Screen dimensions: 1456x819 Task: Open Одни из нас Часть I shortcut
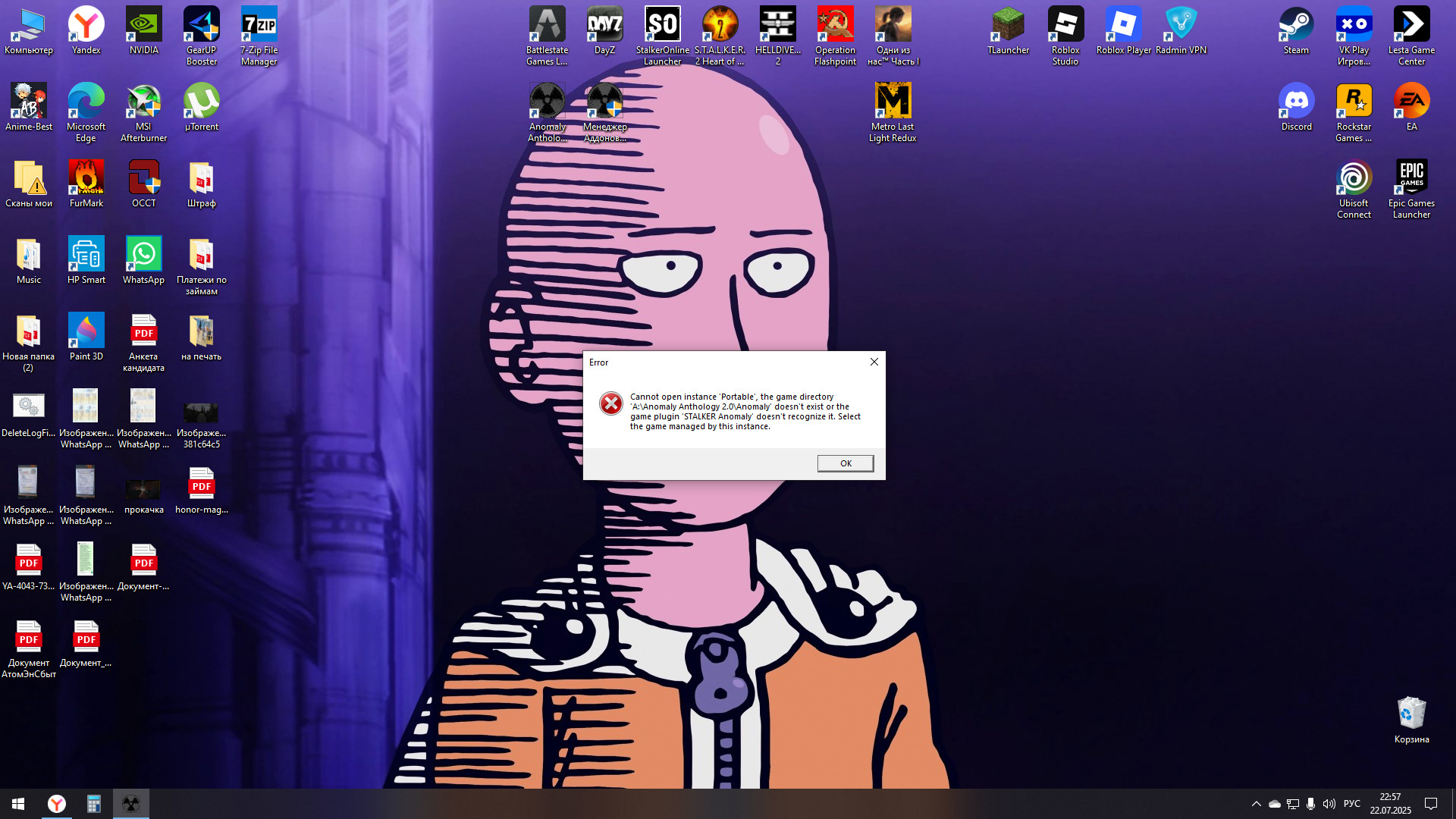[893, 36]
